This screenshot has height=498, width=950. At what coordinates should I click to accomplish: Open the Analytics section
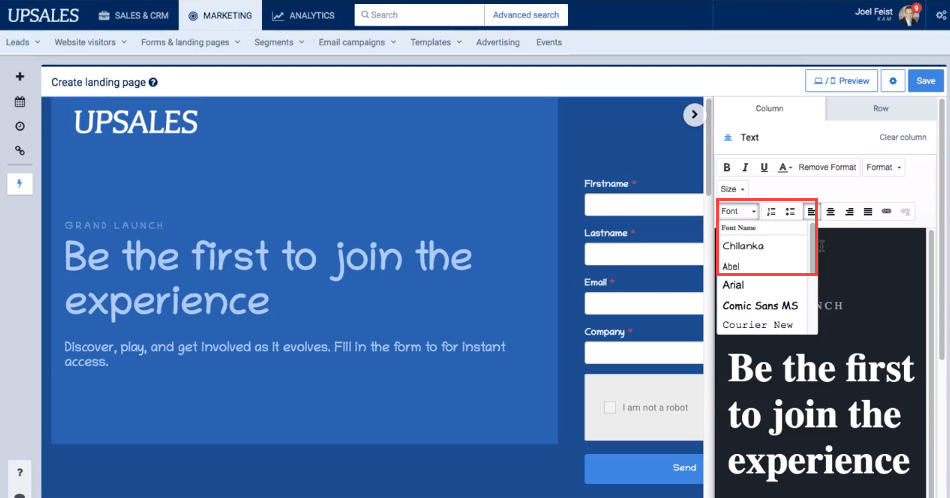pos(303,15)
